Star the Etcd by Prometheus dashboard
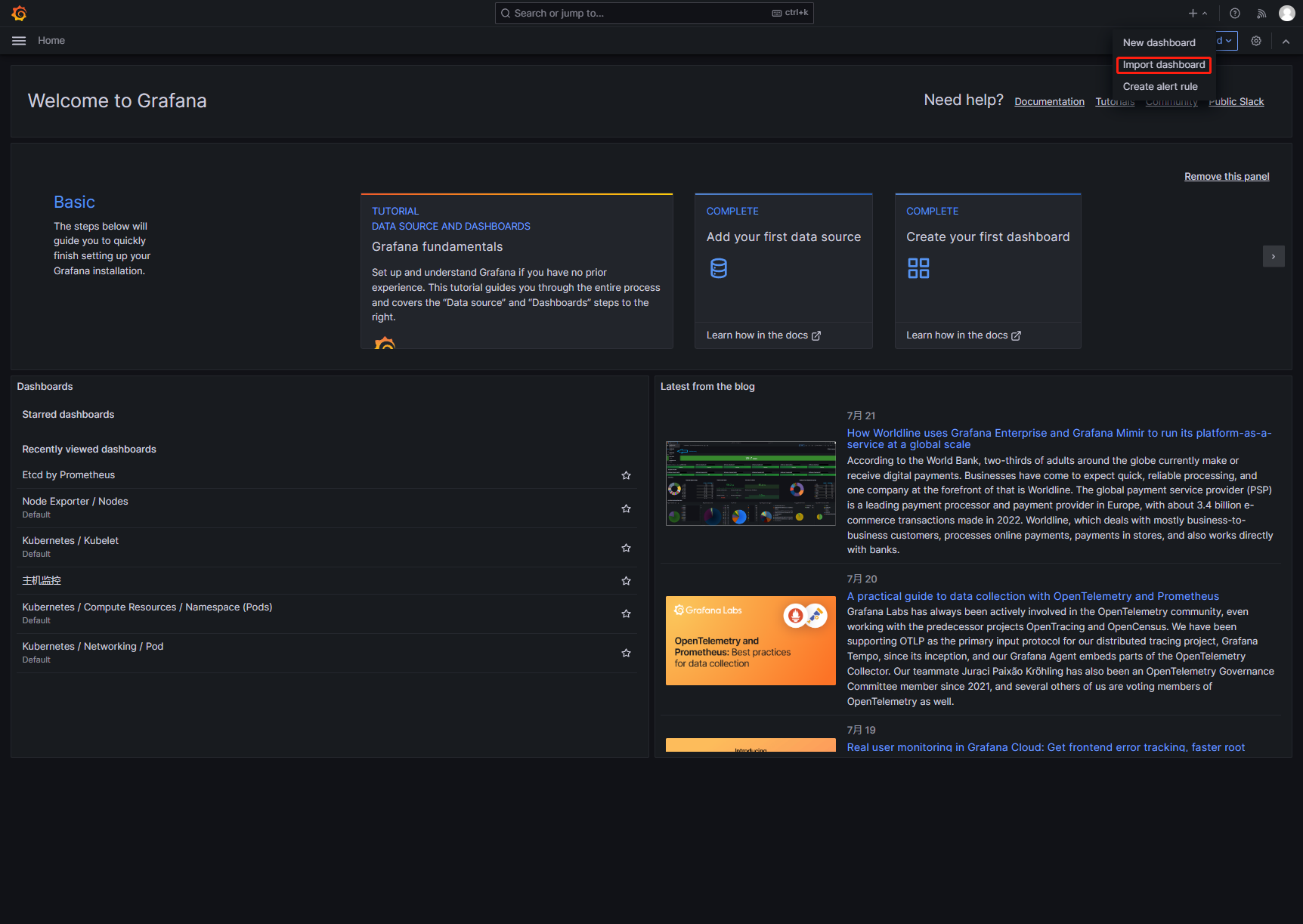The image size is (1303, 924). point(626,475)
